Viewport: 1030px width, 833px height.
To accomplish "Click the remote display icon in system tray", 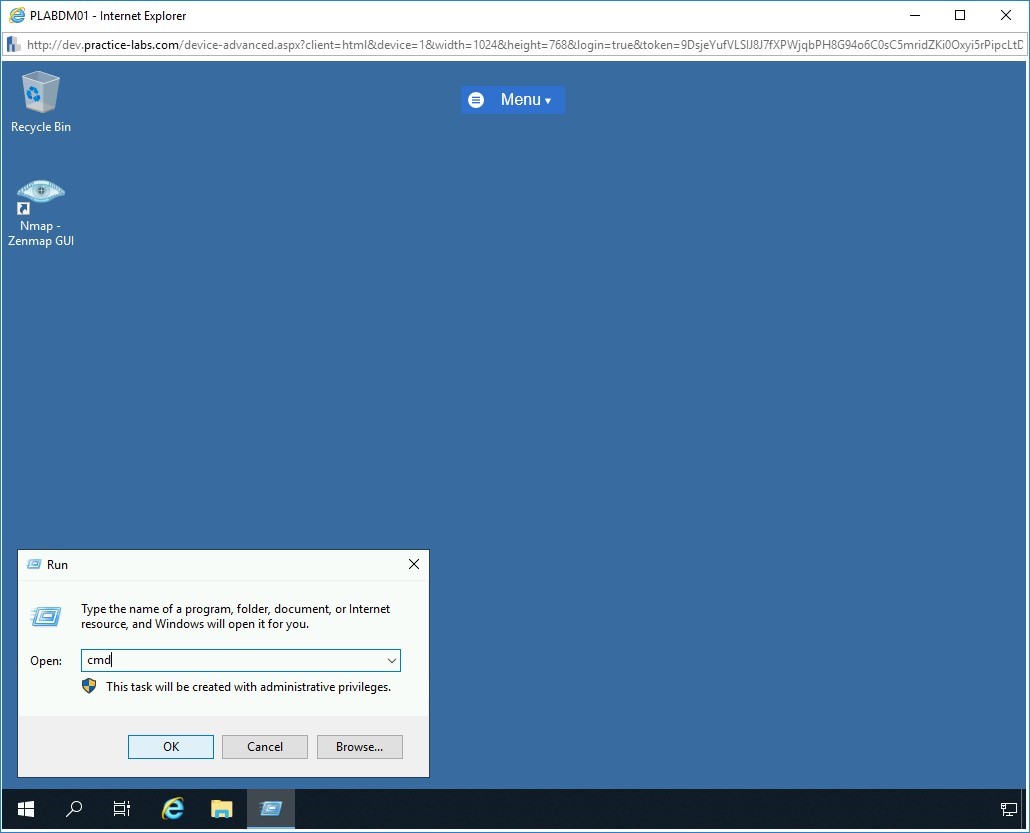I will (x=1009, y=810).
